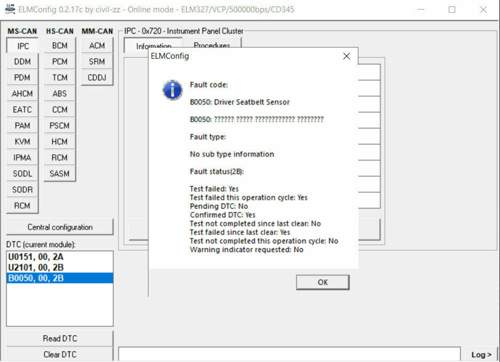
Task: Switch to the Procedures tab
Action: click(x=212, y=45)
